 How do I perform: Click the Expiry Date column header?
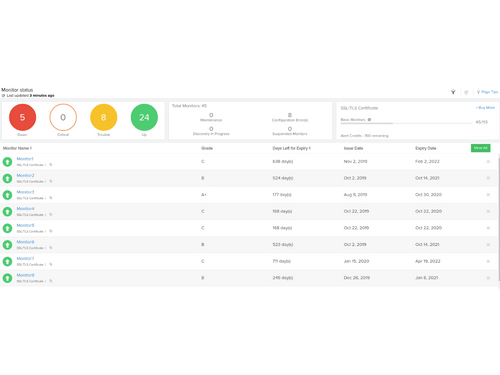426,148
